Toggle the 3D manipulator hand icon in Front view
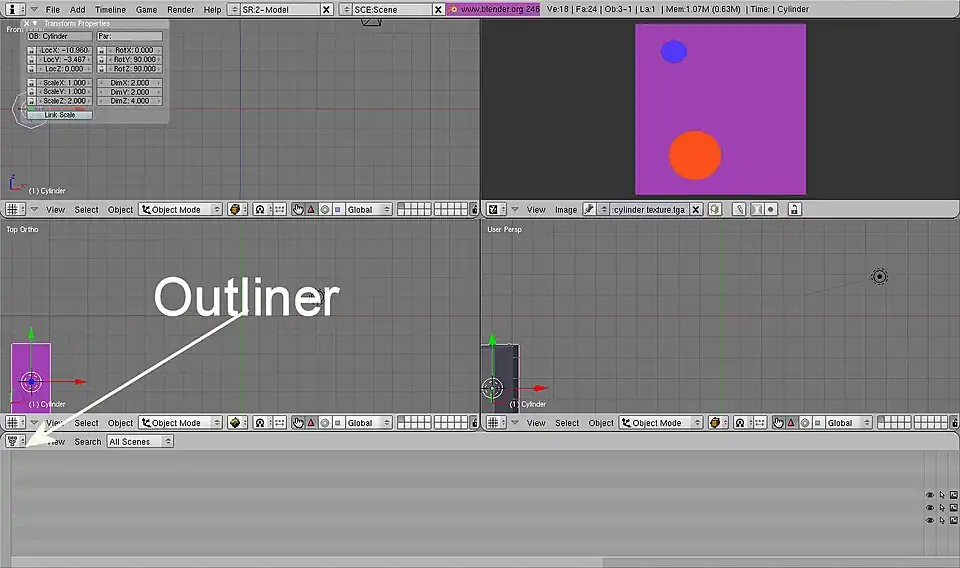This screenshot has height=568, width=960. [x=298, y=210]
